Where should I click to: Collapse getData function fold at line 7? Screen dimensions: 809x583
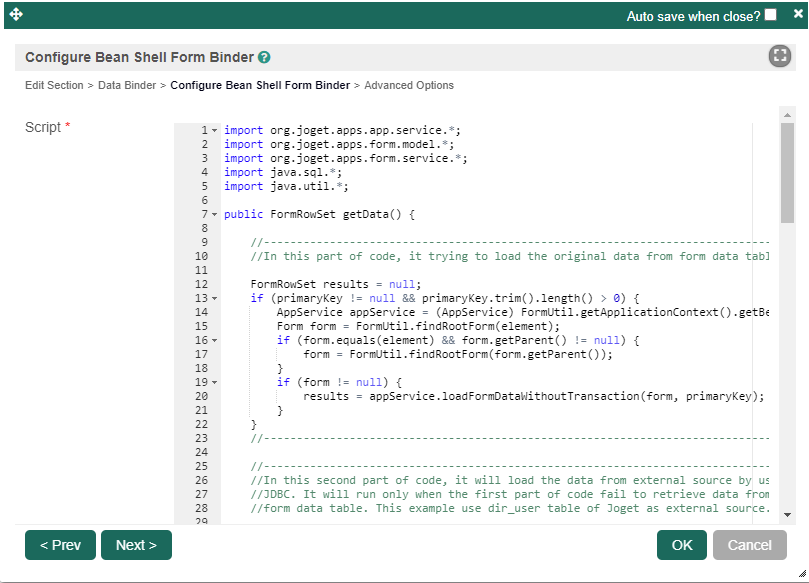214,215
